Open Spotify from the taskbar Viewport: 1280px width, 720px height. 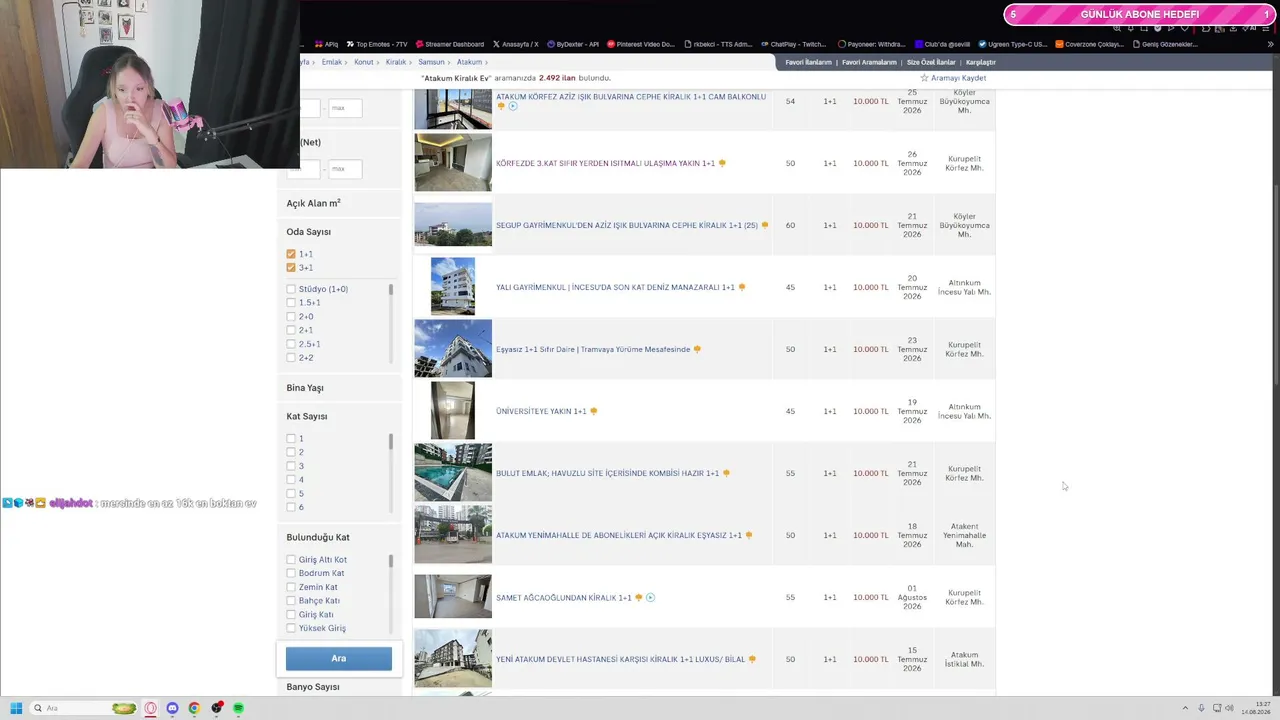pos(238,708)
